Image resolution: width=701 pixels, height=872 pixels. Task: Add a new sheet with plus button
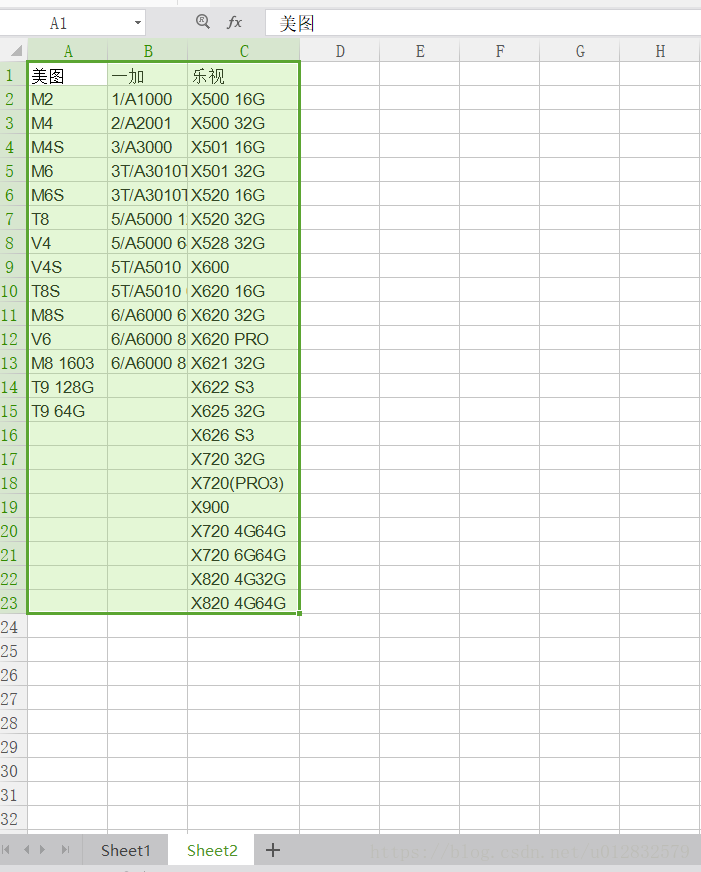[272, 850]
